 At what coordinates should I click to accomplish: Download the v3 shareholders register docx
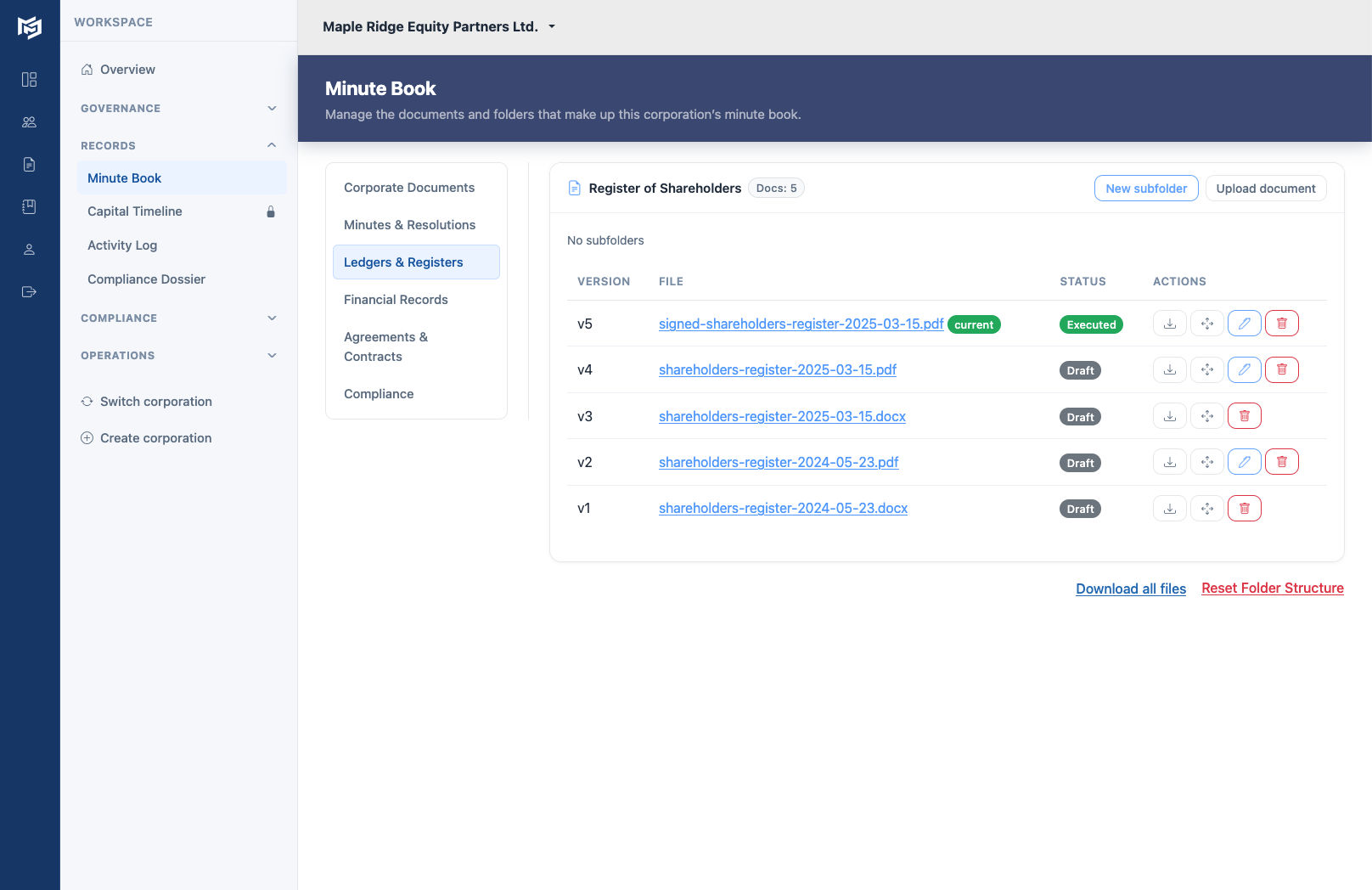coord(1169,416)
